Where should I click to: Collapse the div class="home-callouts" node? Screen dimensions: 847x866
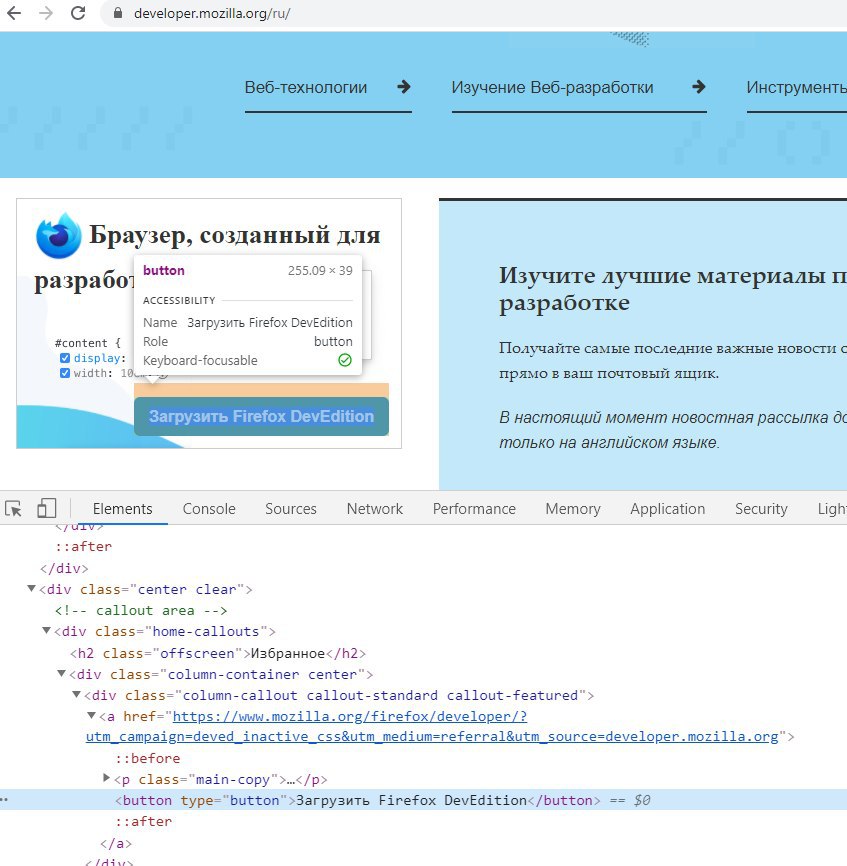(46, 631)
